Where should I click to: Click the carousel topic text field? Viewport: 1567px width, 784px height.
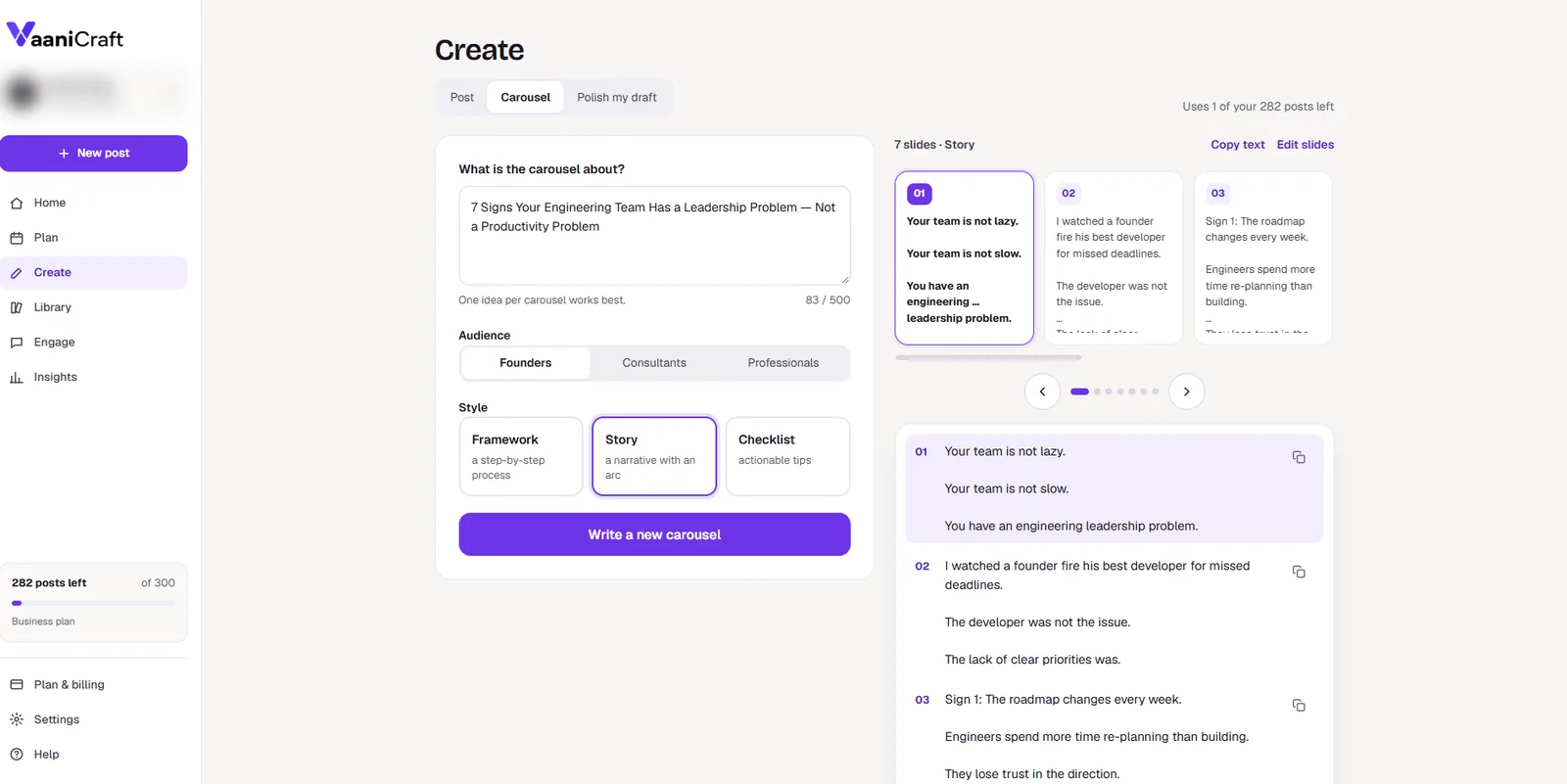(654, 236)
